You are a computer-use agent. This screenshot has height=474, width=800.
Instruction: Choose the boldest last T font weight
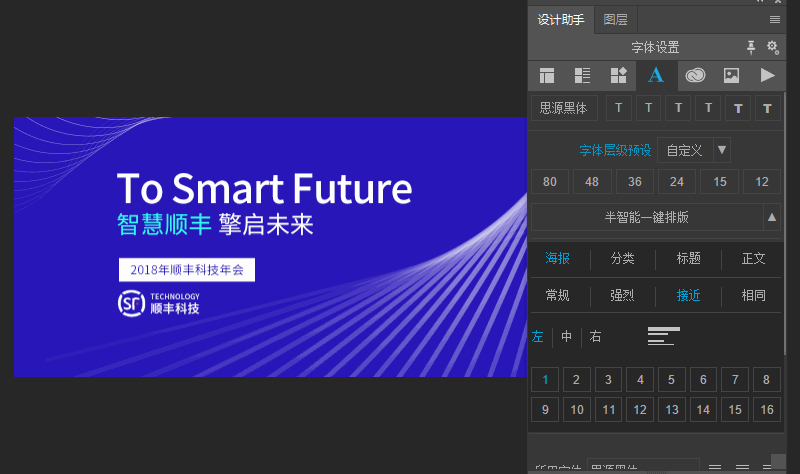tap(767, 108)
